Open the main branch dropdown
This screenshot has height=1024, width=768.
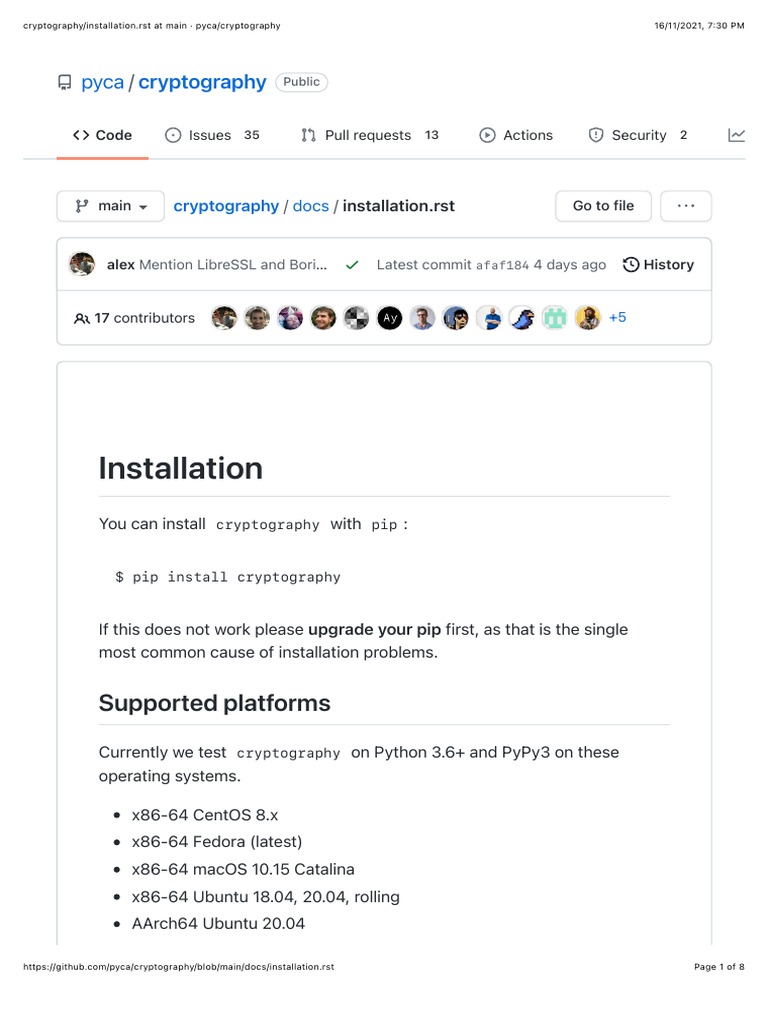111,206
